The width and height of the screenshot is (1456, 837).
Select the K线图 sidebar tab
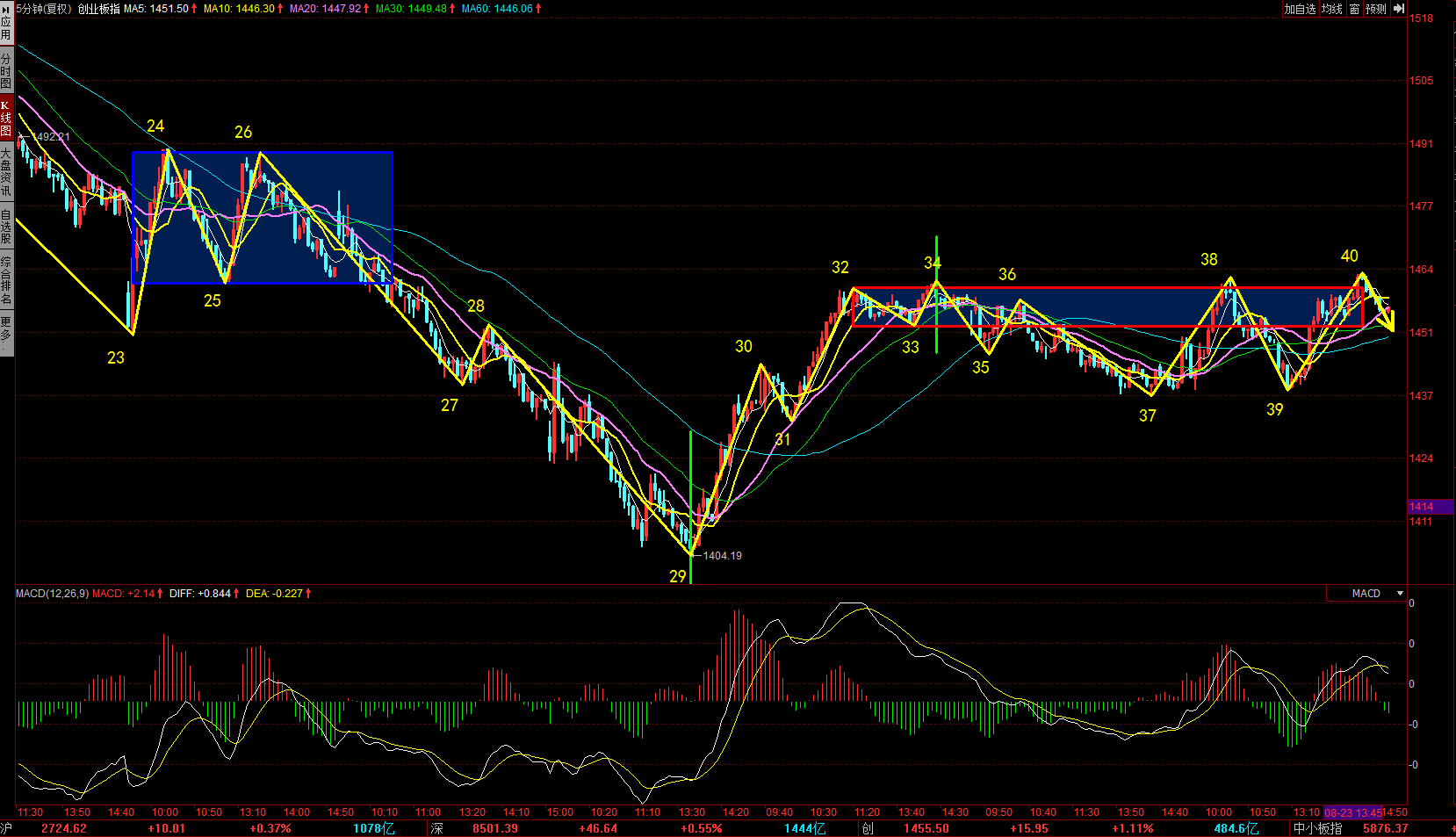pos(6,118)
